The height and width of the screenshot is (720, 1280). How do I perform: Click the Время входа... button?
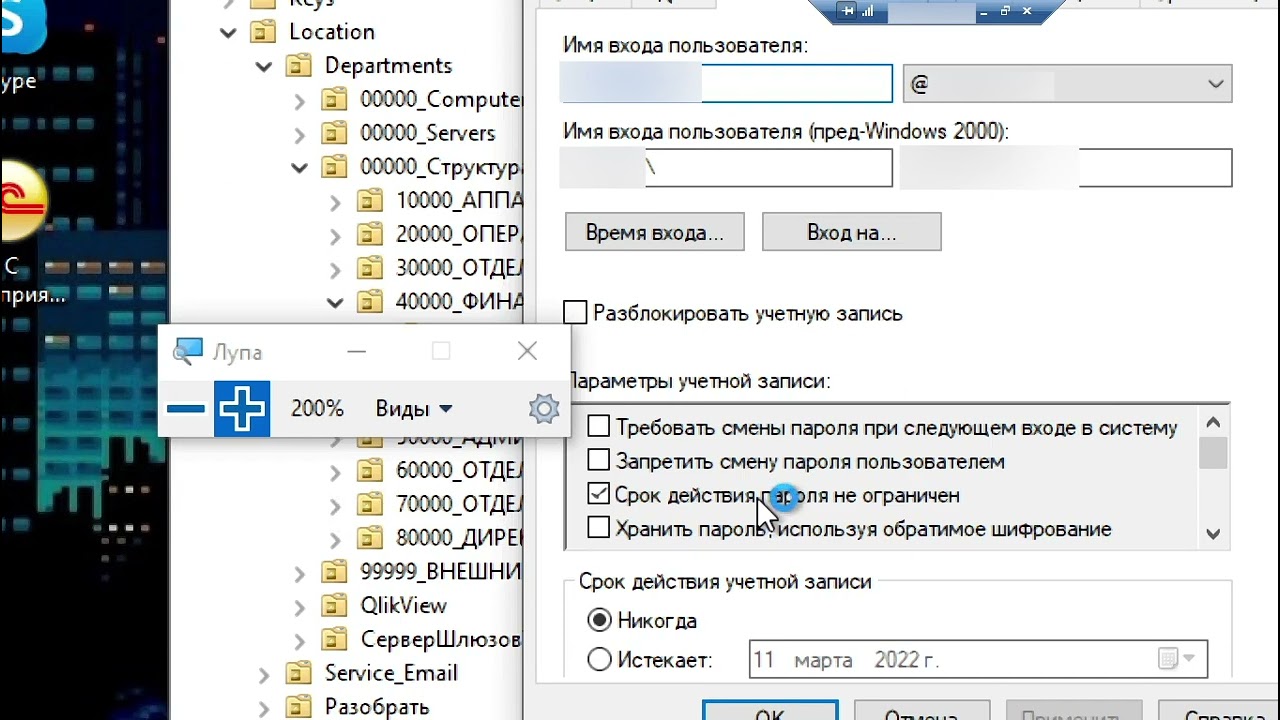pyautogui.click(x=655, y=233)
